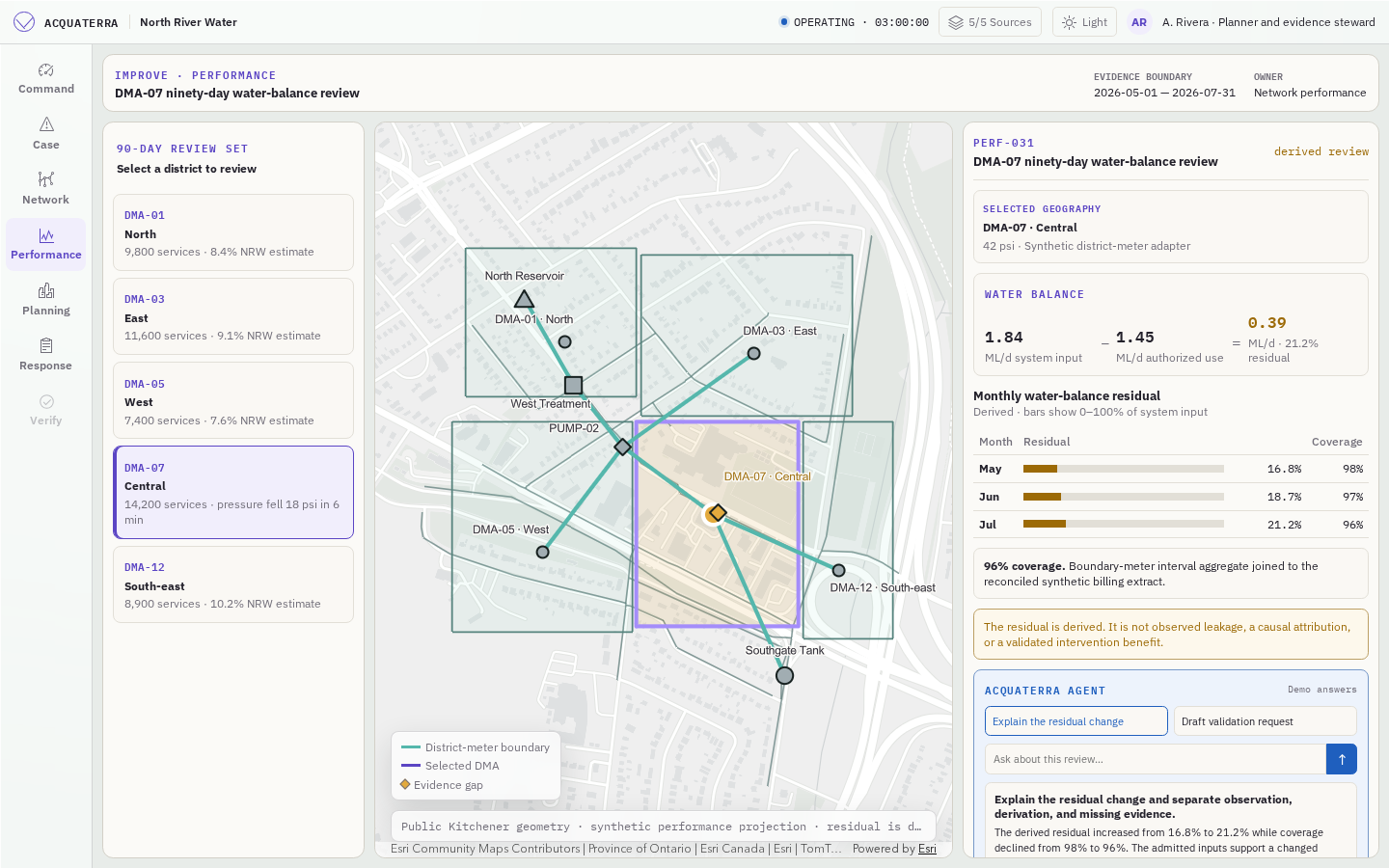Click the Evidence gap legend diamond
1389x868 pixels.
[x=405, y=784]
